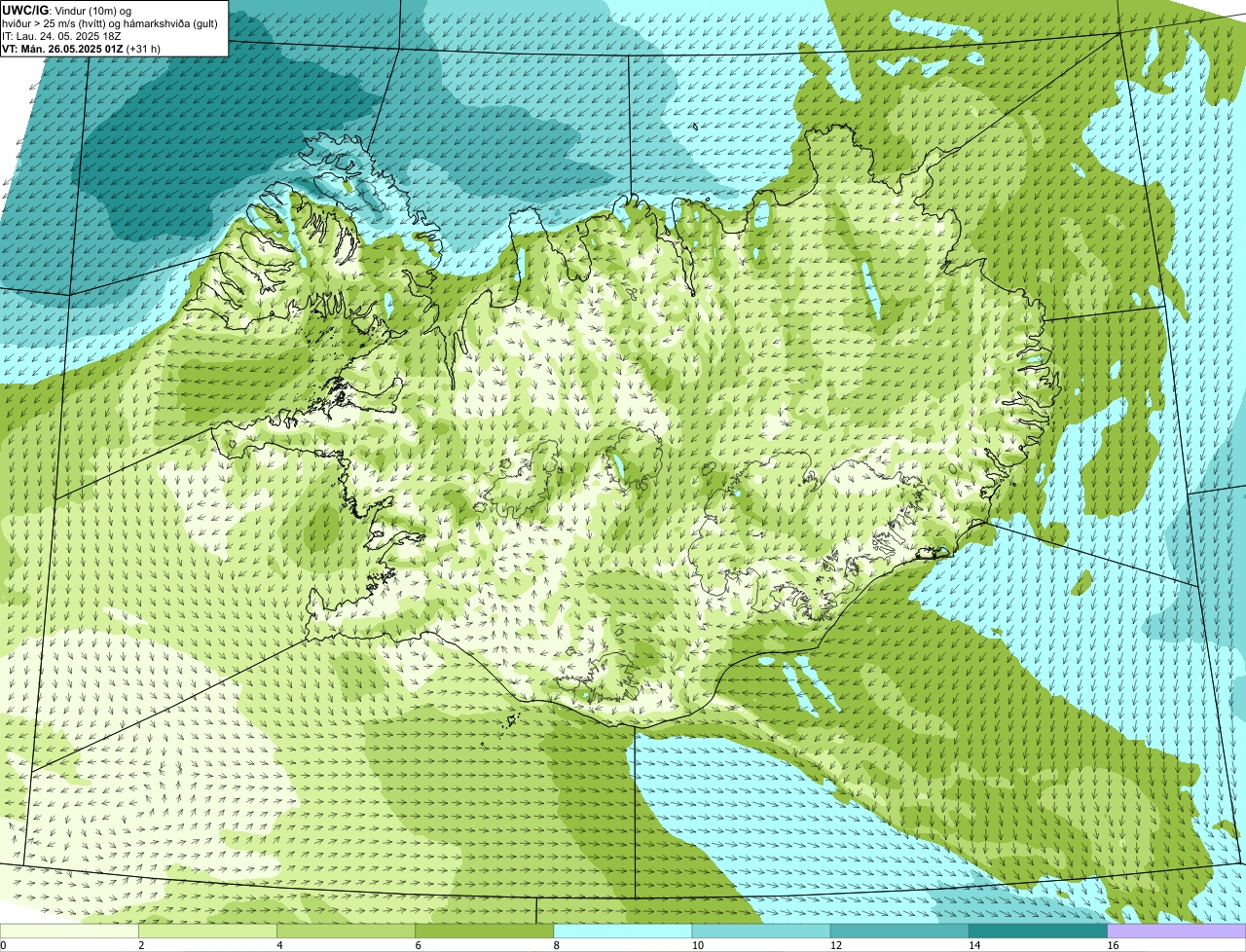Image resolution: width=1246 pixels, height=952 pixels.
Task: Click the legend label '14'
Action: coord(974,945)
